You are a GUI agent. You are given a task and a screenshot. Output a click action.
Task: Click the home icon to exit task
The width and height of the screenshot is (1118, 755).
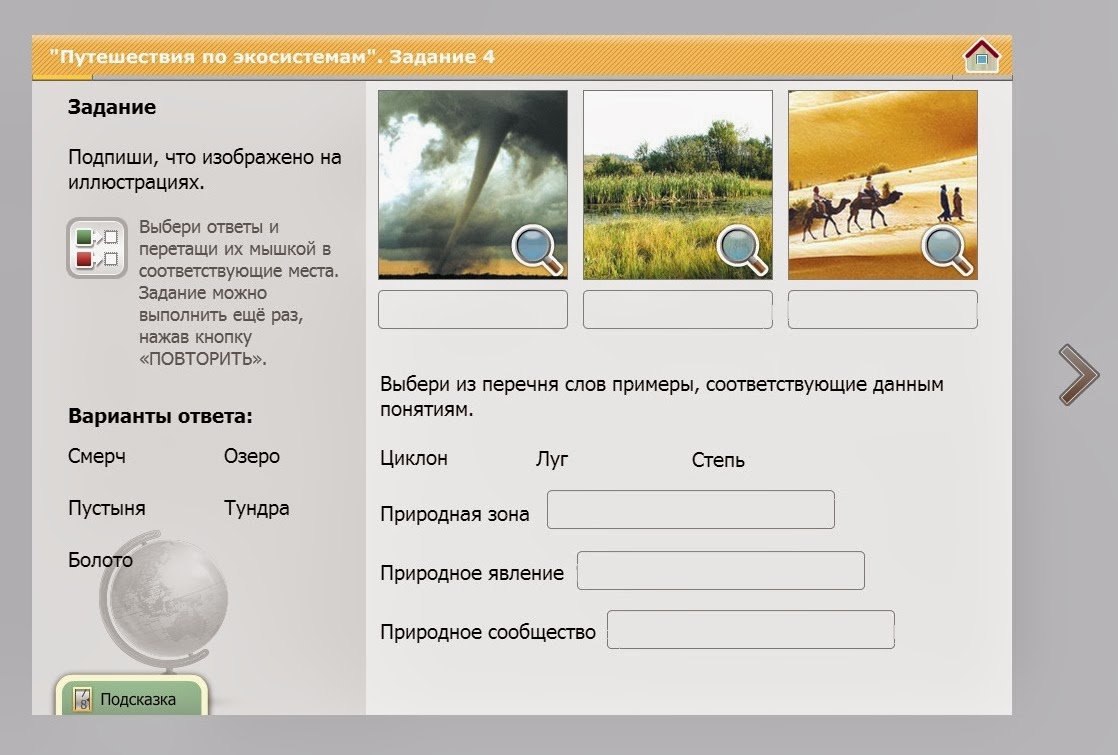(x=982, y=56)
